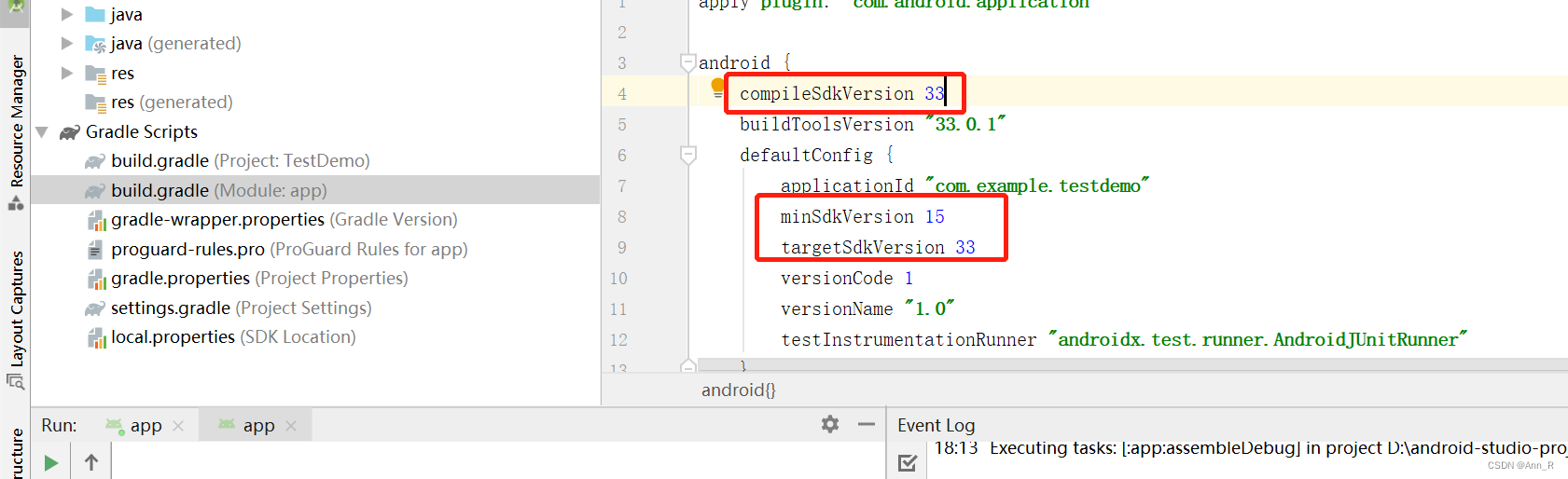
Task: Click the gradle-wrapper.properties file icon
Action: (x=95, y=220)
